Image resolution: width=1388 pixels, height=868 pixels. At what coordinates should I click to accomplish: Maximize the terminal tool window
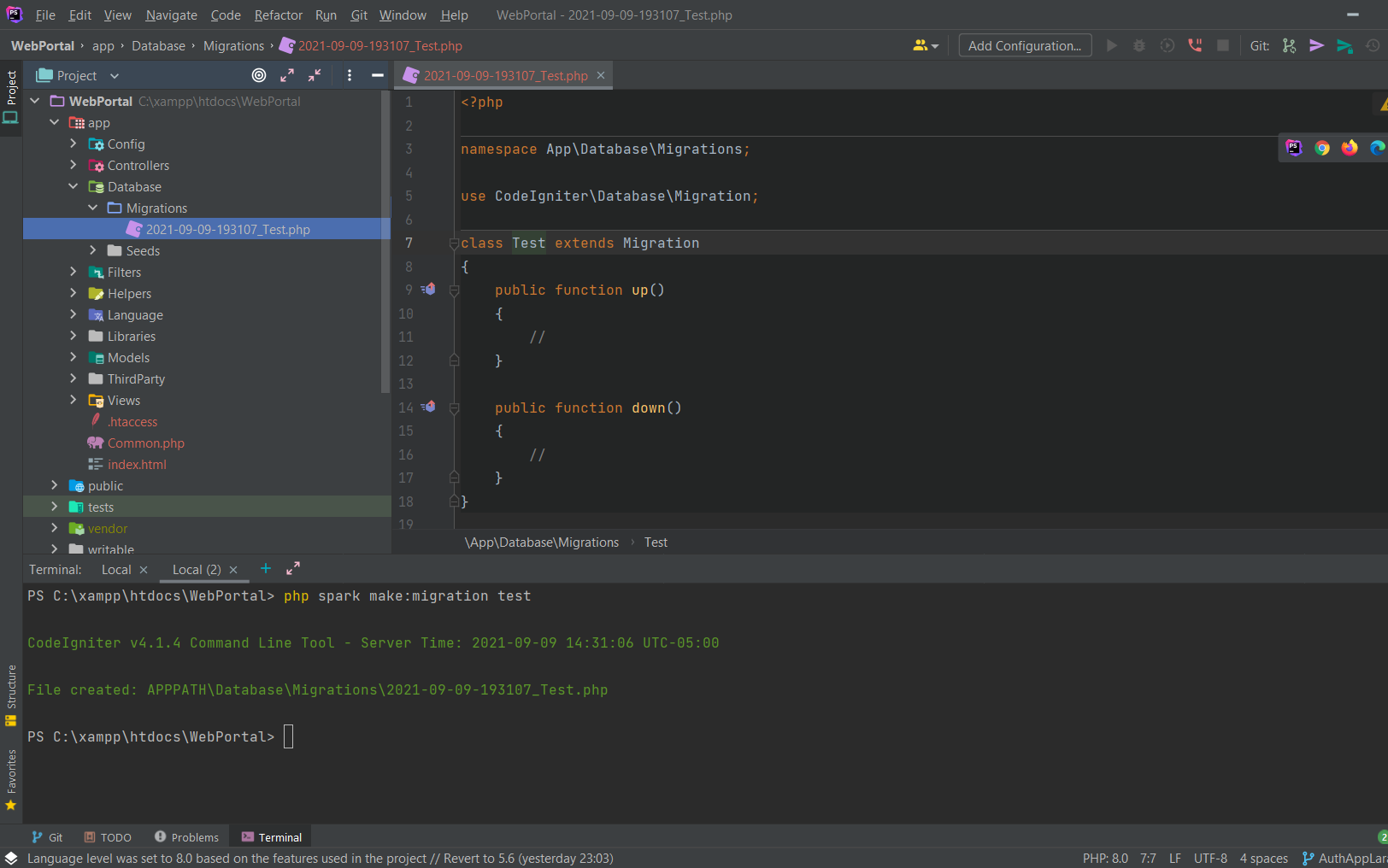coord(293,569)
